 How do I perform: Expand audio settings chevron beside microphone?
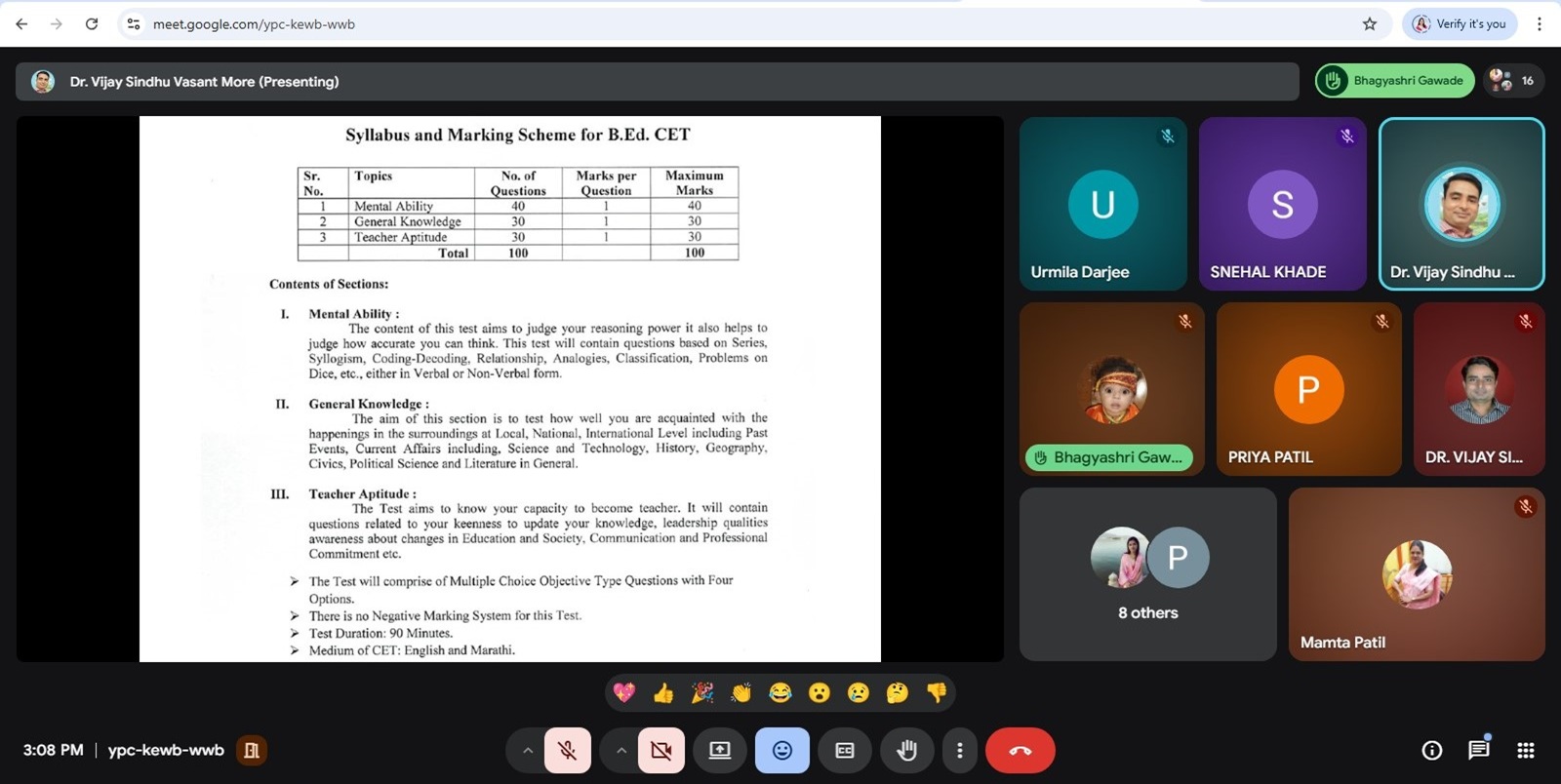coord(528,750)
